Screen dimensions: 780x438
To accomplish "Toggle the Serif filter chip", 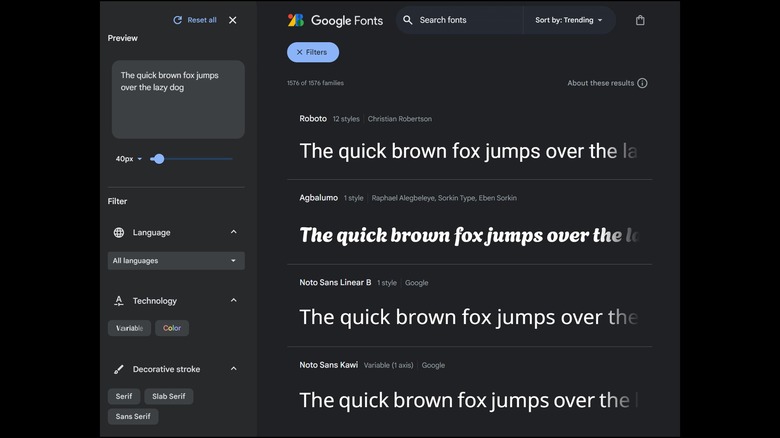I will pos(124,396).
